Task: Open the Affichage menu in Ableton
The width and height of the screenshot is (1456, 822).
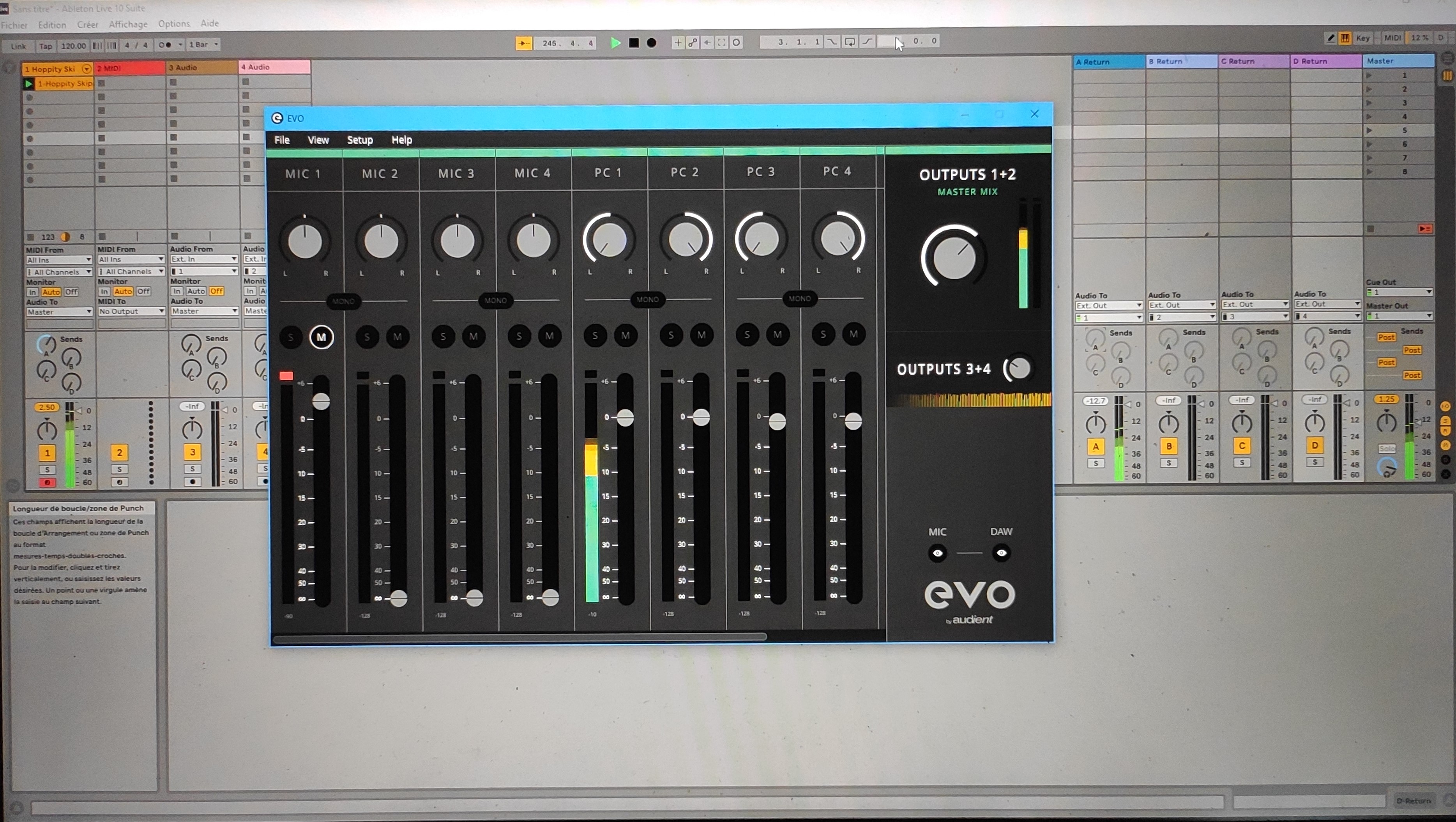Action: coord(128,24)
